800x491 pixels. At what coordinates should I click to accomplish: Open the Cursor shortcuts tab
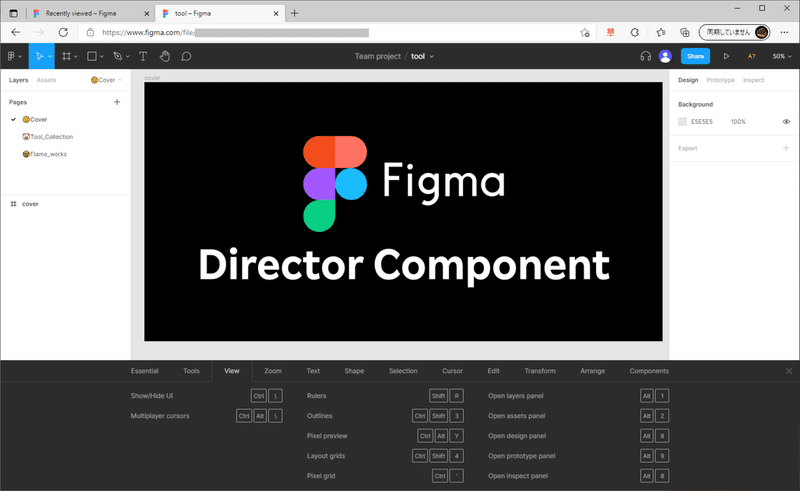point(453,371)
